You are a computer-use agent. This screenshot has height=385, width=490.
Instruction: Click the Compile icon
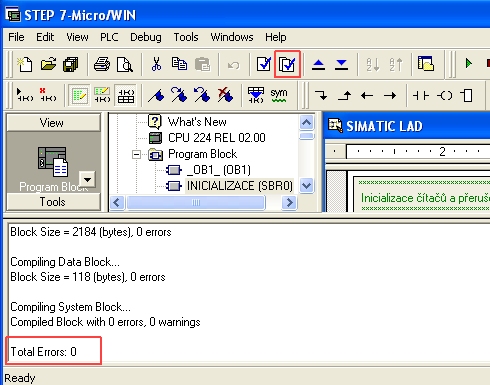264,64
